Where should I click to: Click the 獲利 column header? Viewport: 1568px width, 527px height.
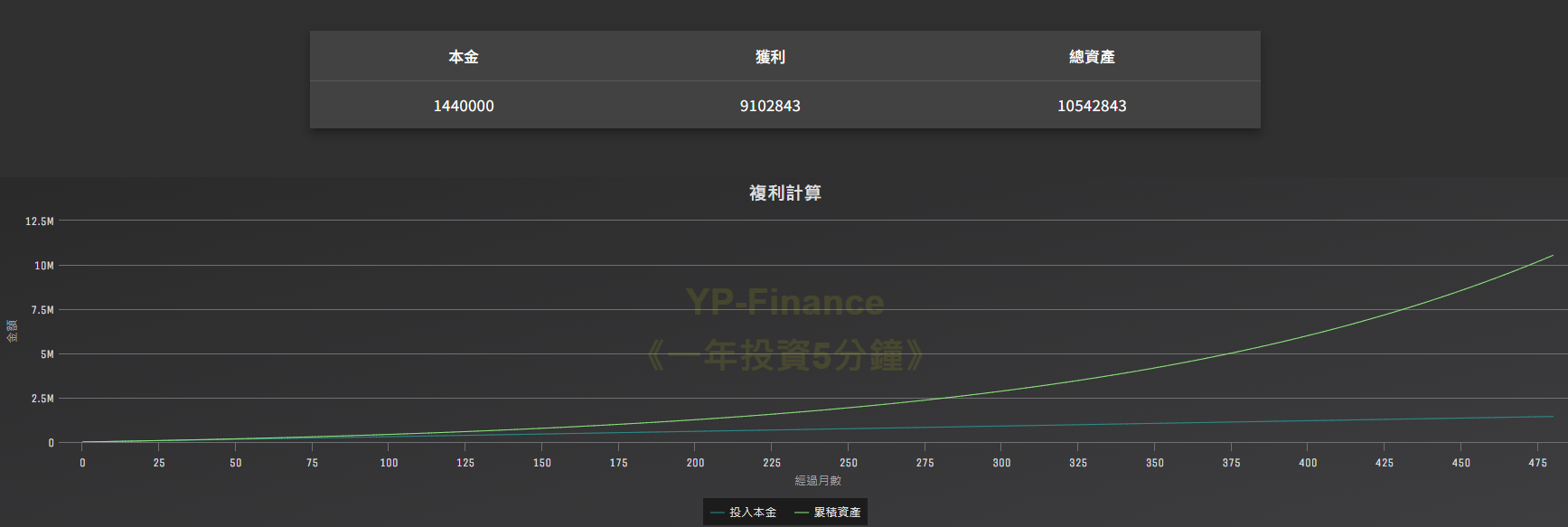[770, 57]
